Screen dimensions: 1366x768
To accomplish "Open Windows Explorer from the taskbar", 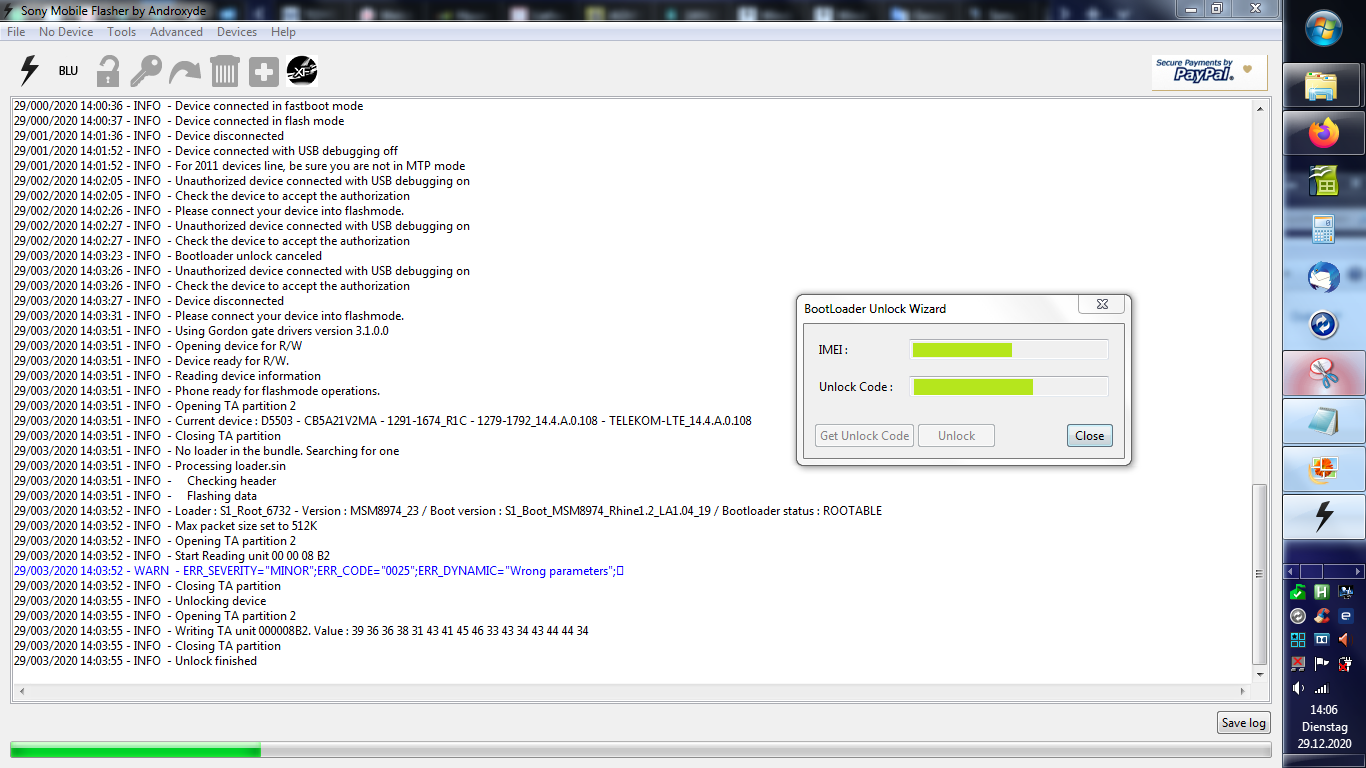I will (1324, 85).
